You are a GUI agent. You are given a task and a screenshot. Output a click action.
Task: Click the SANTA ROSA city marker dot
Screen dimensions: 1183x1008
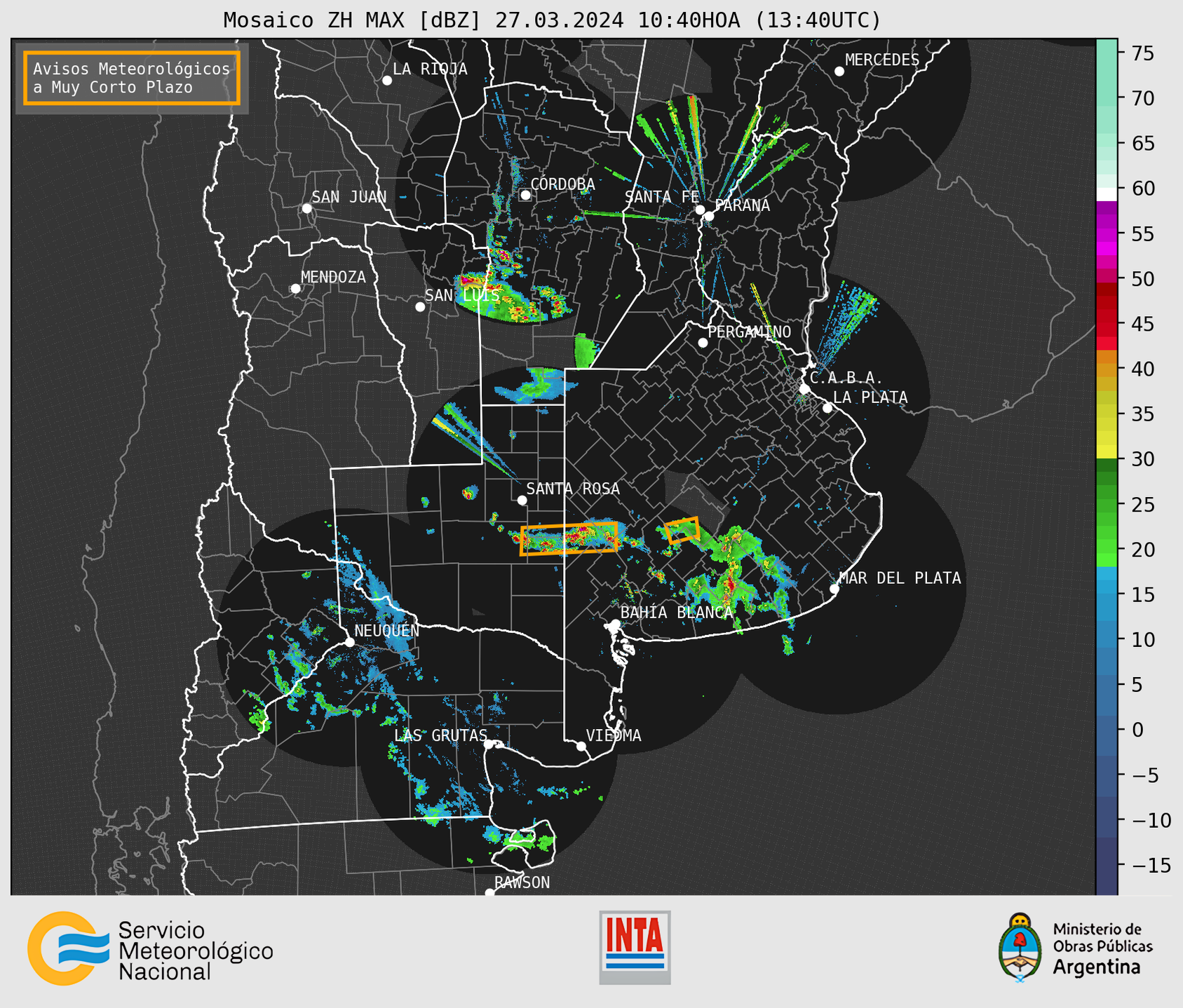(x=522, y=500)
